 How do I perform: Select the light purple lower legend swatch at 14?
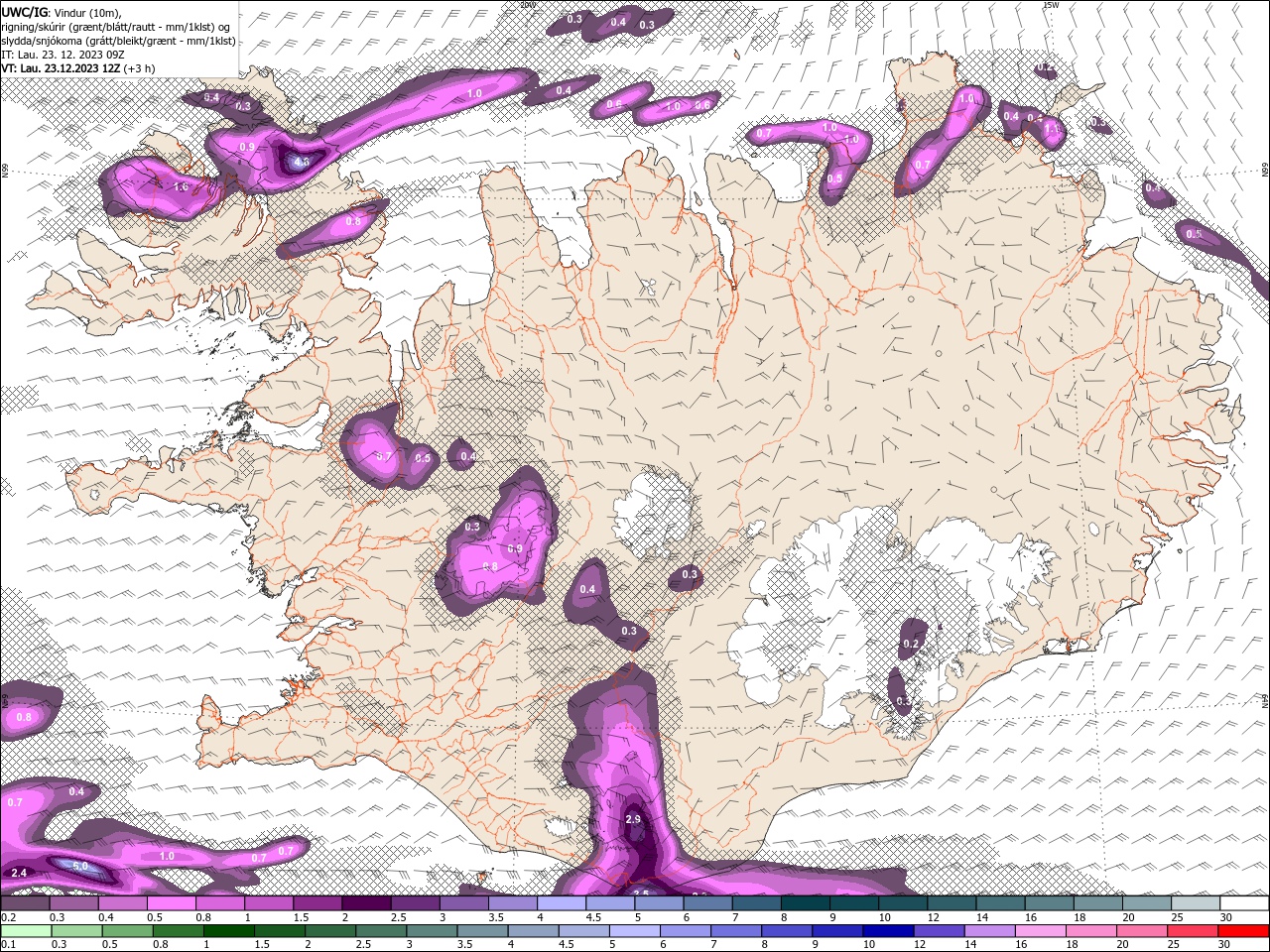[x=989, y=930]
